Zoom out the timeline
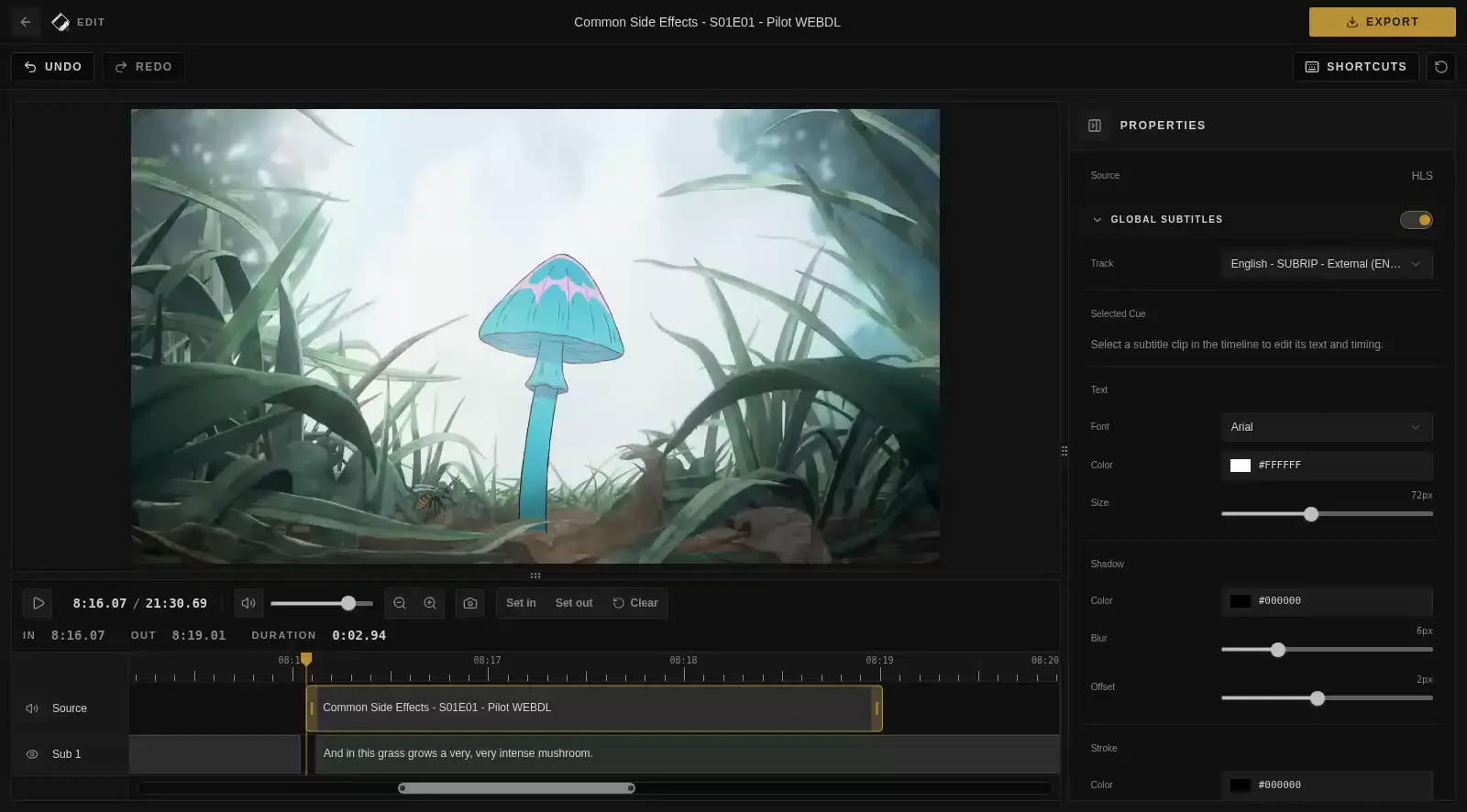Image resolution: width=1467 pixels, height=812 pixels. [x=400, y=603]
